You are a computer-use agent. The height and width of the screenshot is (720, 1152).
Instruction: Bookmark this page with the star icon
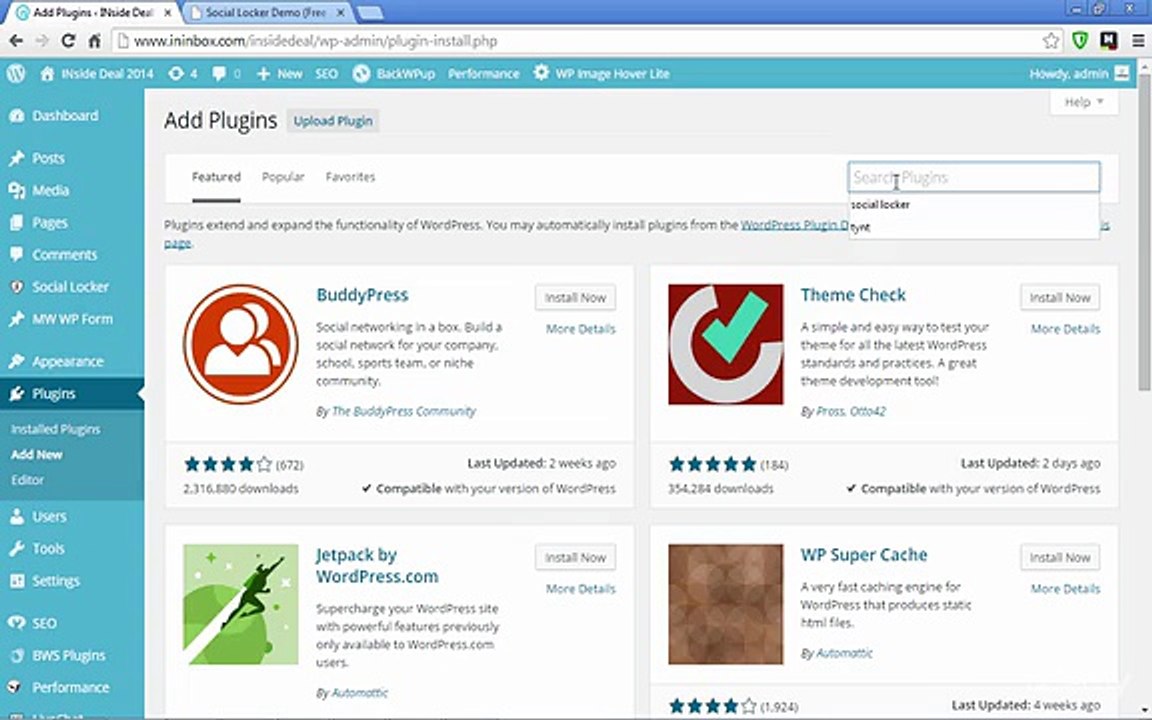1051,41
